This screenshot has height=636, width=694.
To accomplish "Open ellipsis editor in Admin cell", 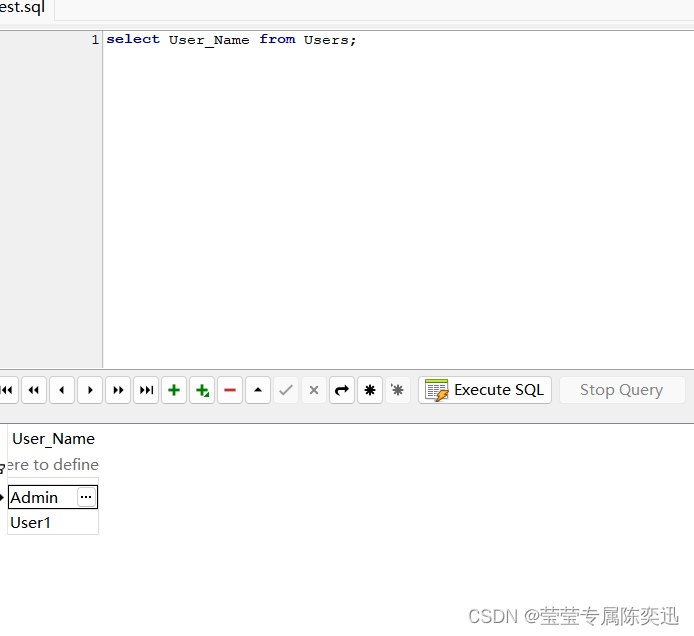I will [86, 497].
